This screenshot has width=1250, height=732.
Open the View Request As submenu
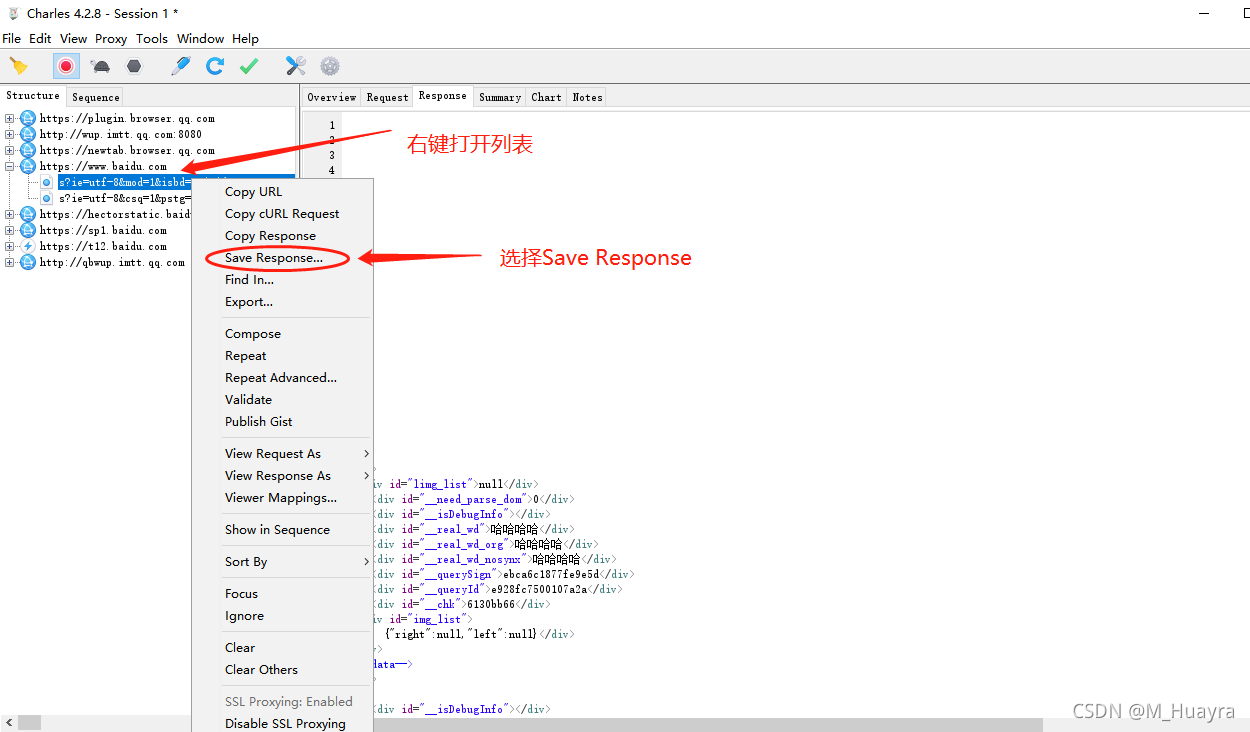click(x=282, y=454)
